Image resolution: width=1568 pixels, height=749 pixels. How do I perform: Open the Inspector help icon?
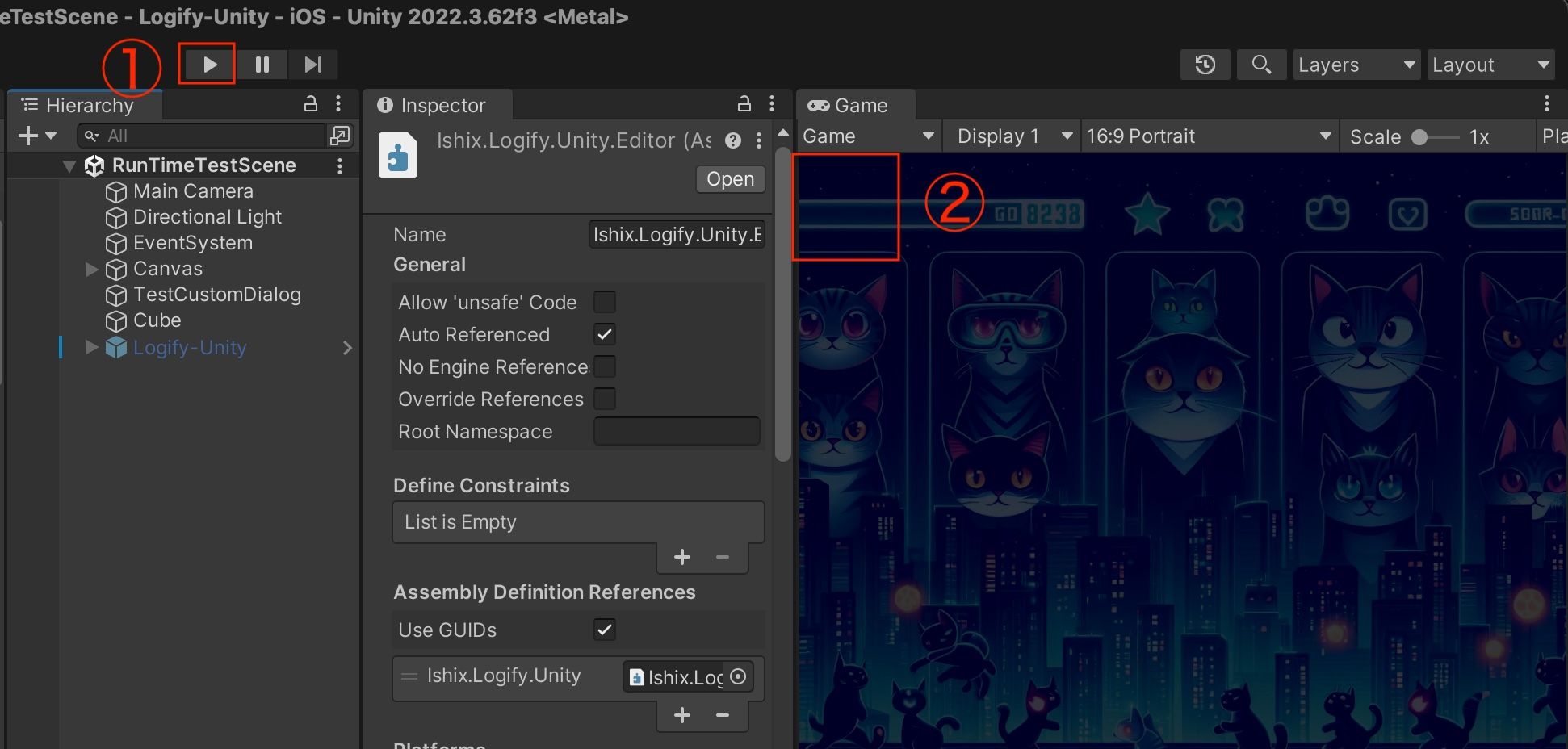[x=733, y=140]
